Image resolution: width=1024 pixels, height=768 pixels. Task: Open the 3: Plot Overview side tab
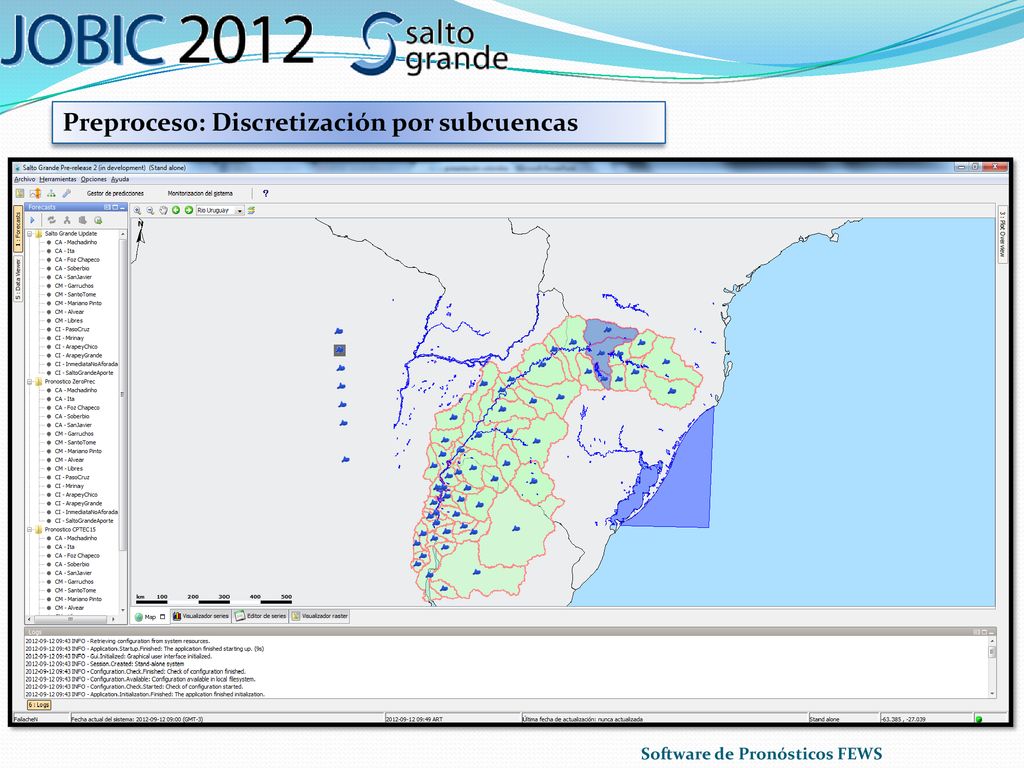[x=1002, y=235]
